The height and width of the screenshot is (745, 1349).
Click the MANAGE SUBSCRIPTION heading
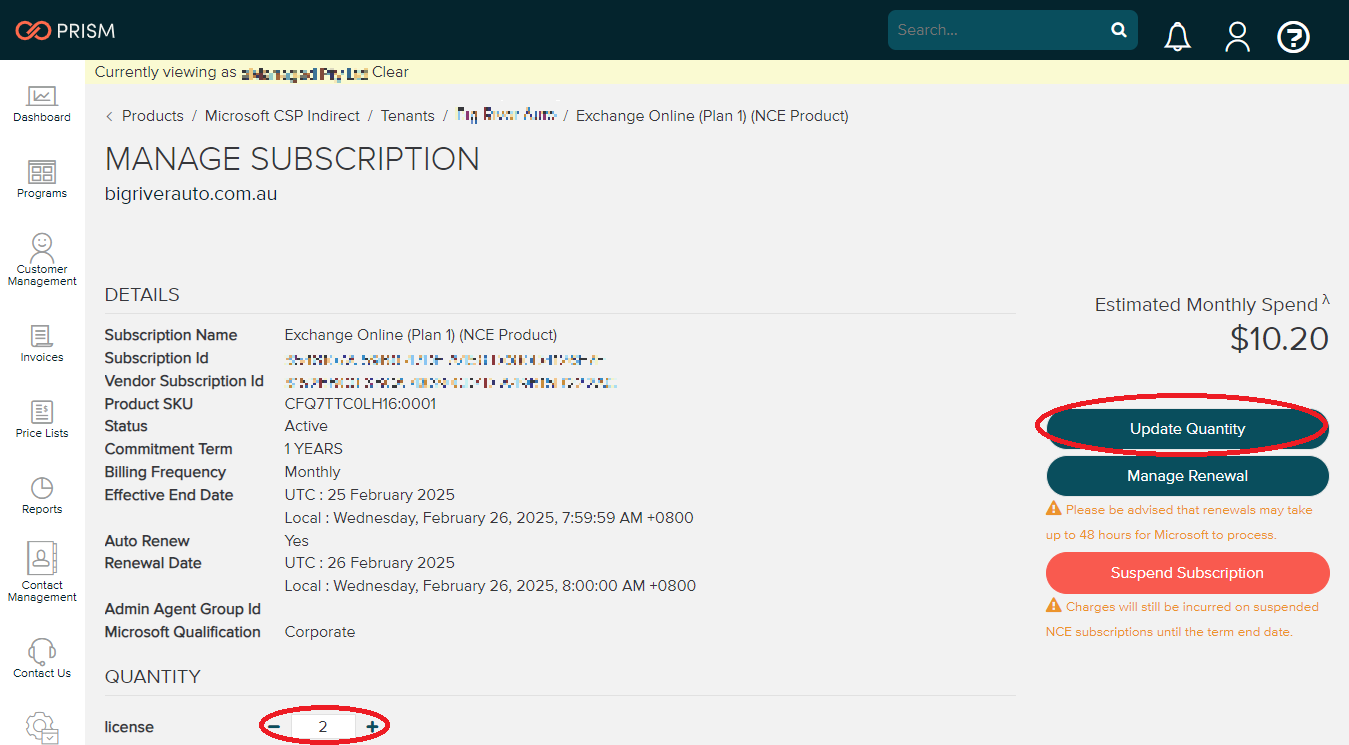(x=292, y=159)
